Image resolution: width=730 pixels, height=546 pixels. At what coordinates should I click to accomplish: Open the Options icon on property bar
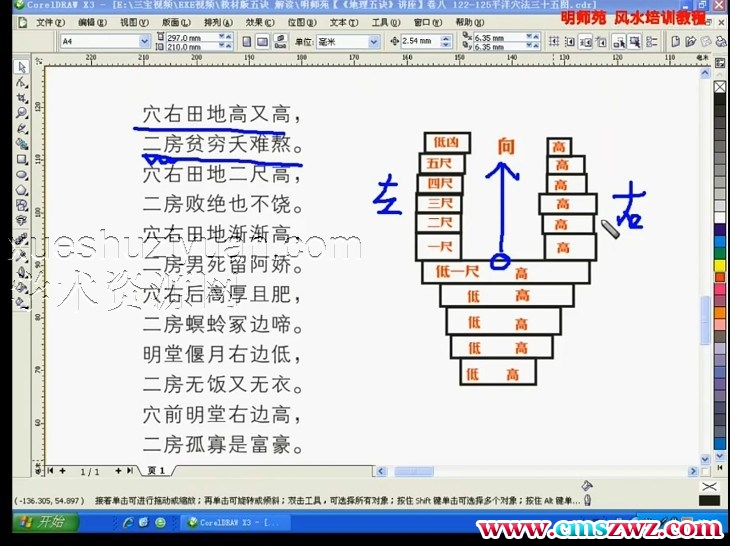coord(652,41)
